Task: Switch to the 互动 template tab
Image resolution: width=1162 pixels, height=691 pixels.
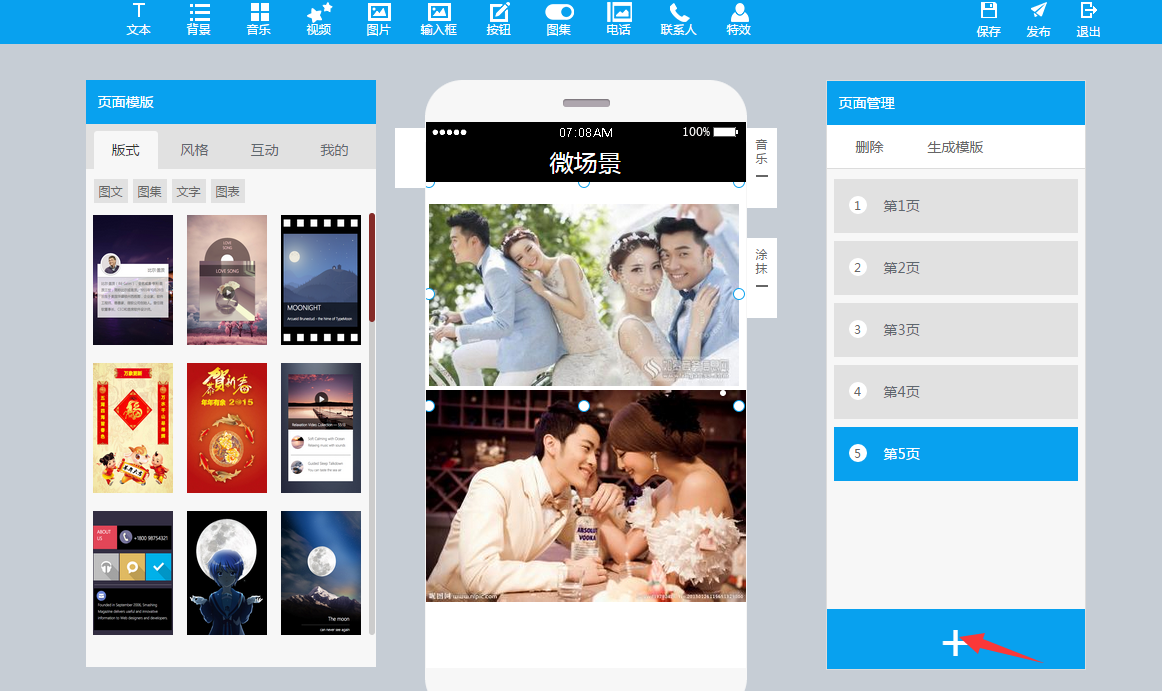Action: point(265,150)
